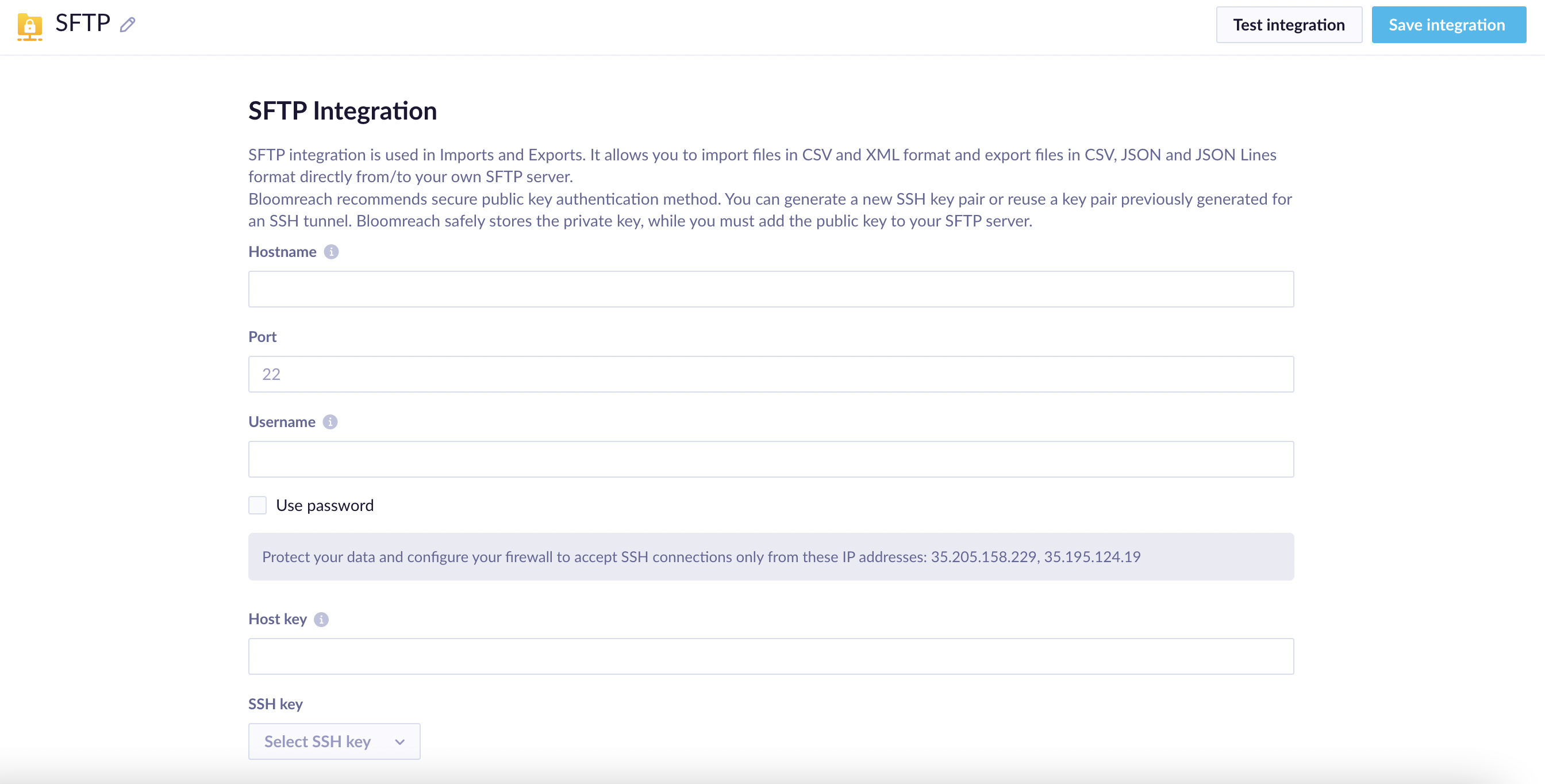The height and width of the screenshot is (784, 1545).
Task: Click the Save integration button
Action: pos(1448,25)
